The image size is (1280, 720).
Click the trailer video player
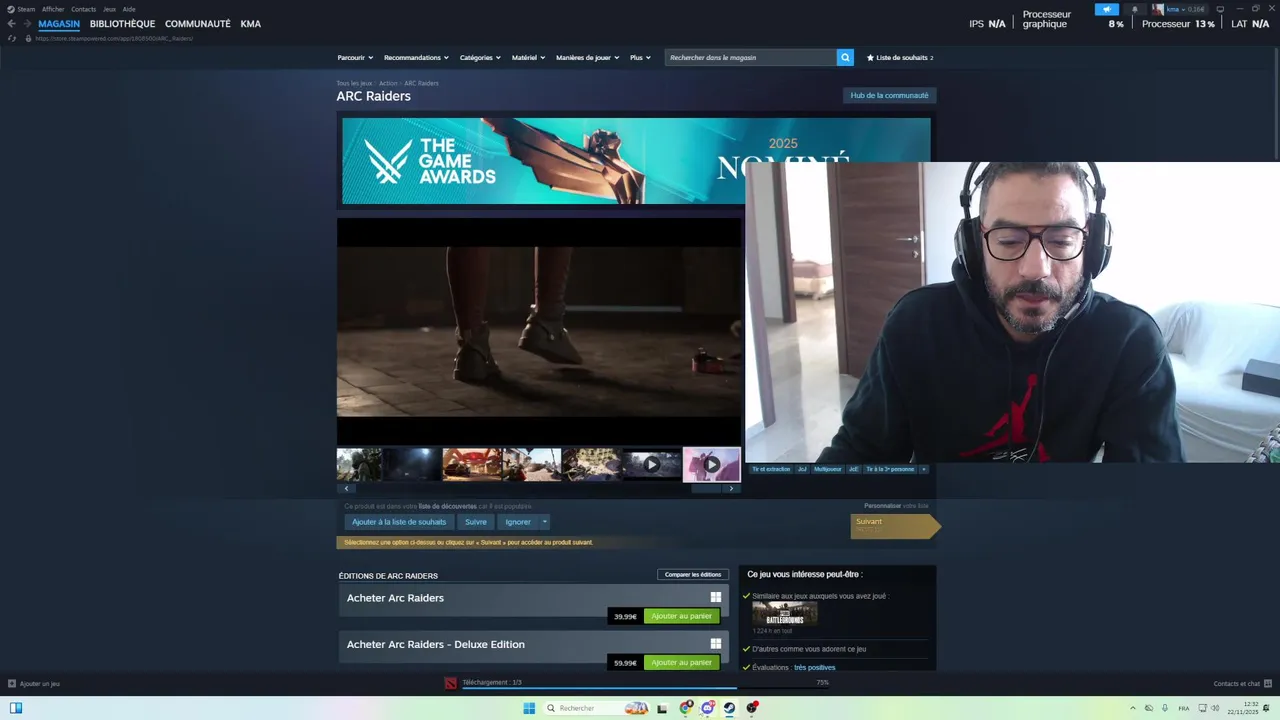coord(539,331)
